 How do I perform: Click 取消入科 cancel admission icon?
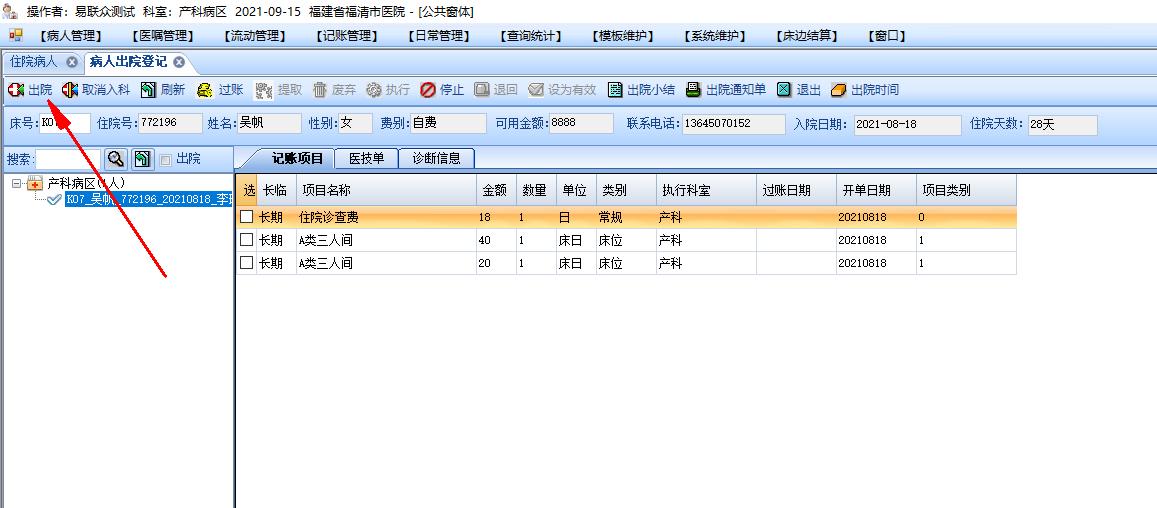(70, 90)
